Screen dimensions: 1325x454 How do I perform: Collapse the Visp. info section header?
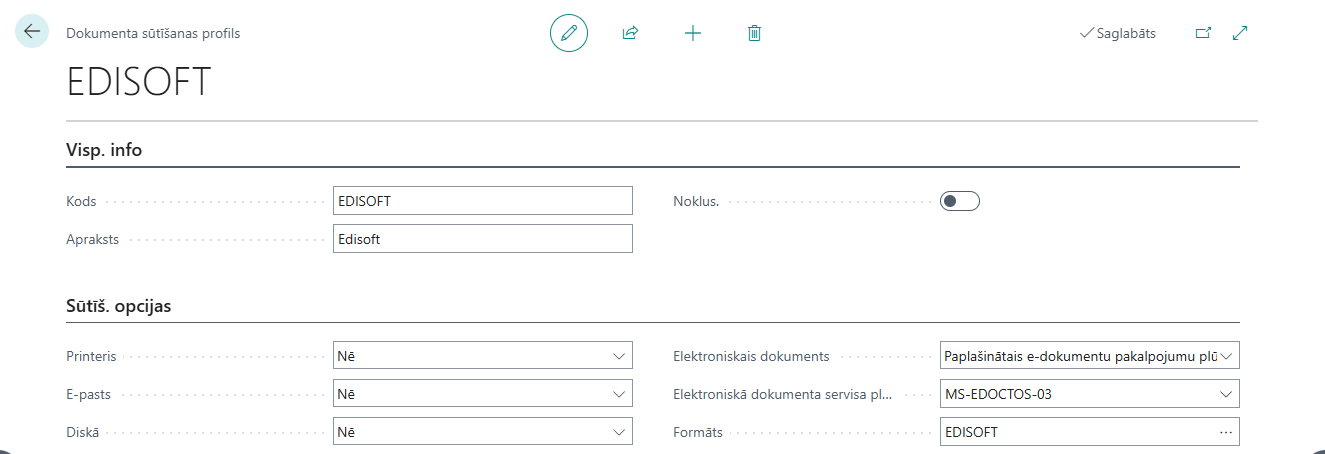104,150
